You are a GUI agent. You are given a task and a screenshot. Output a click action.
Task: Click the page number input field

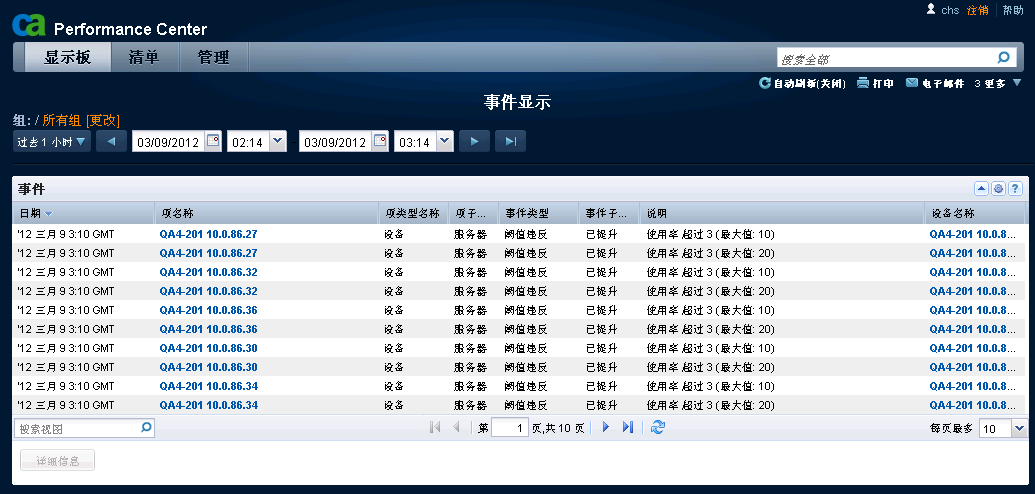(510, 429)
